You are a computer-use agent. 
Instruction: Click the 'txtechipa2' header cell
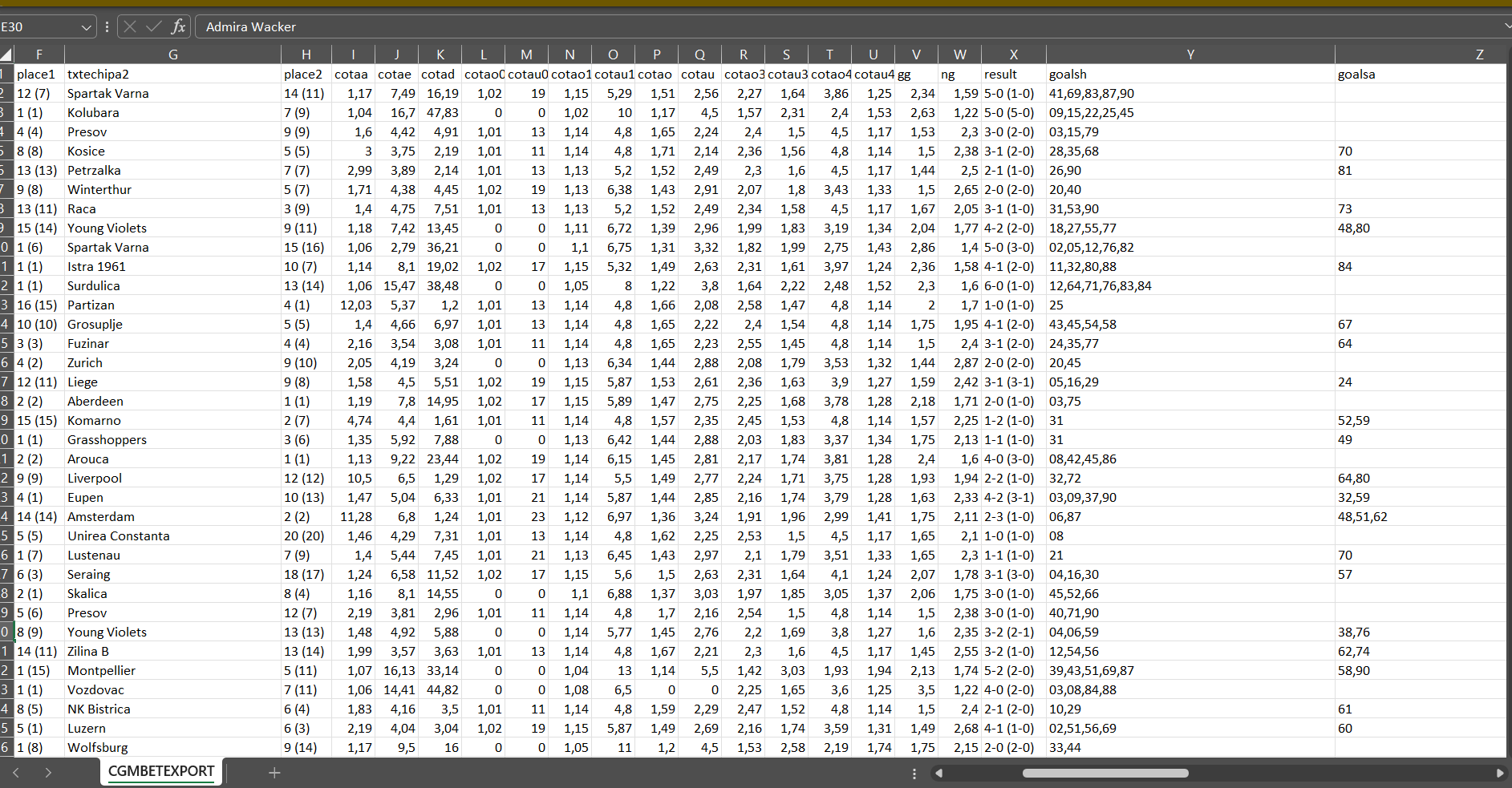tap(172, 74)
